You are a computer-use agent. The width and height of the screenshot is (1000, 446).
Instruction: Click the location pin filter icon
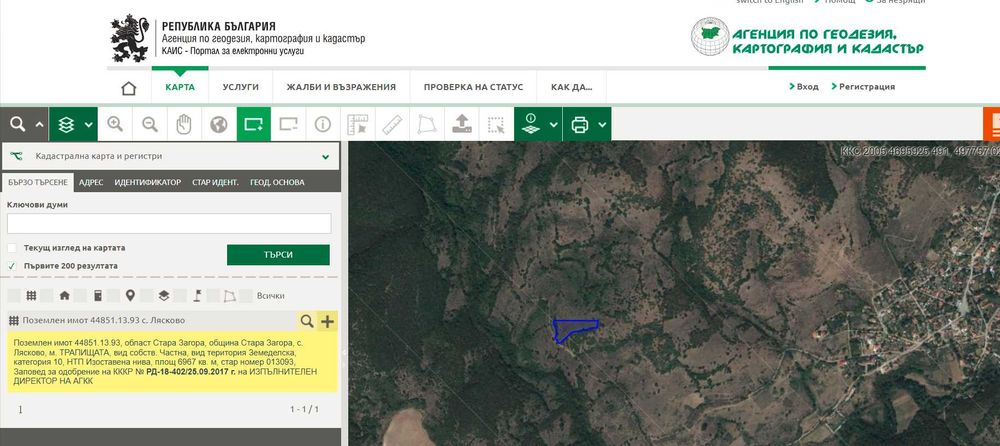130,295
